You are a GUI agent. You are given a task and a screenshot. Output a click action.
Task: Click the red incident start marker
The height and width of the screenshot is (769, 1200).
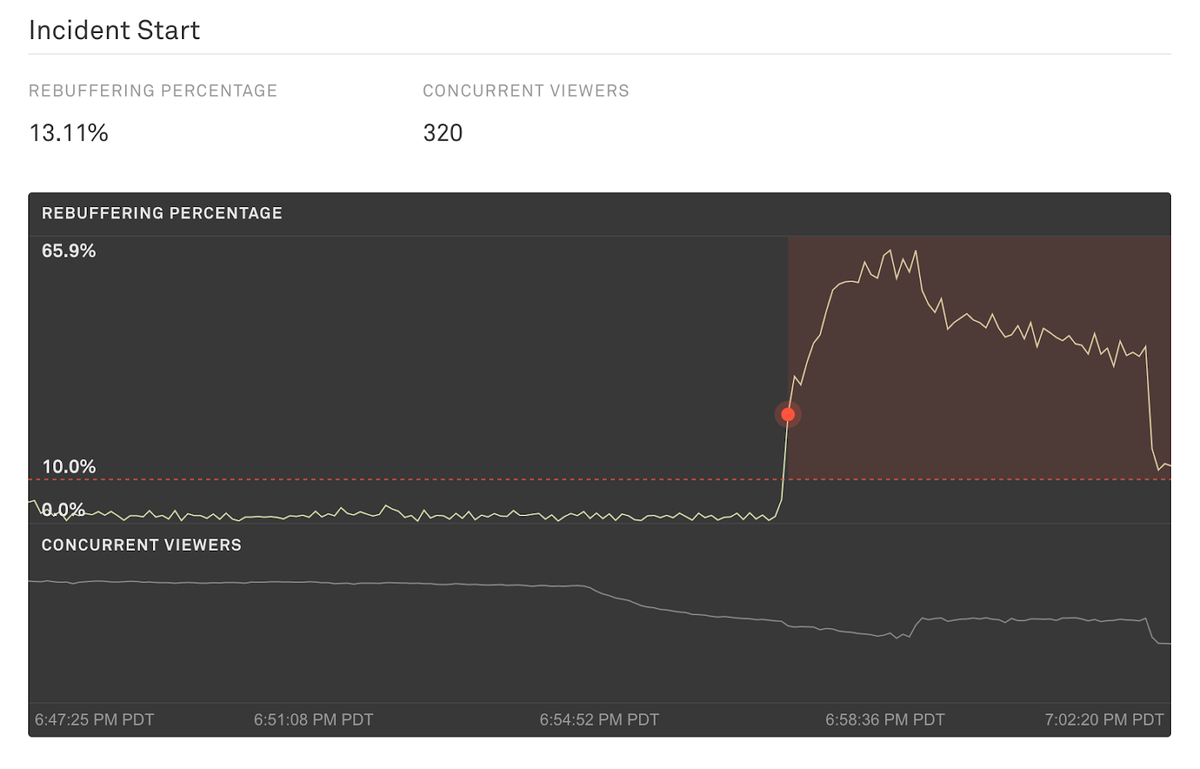(788, 413)
